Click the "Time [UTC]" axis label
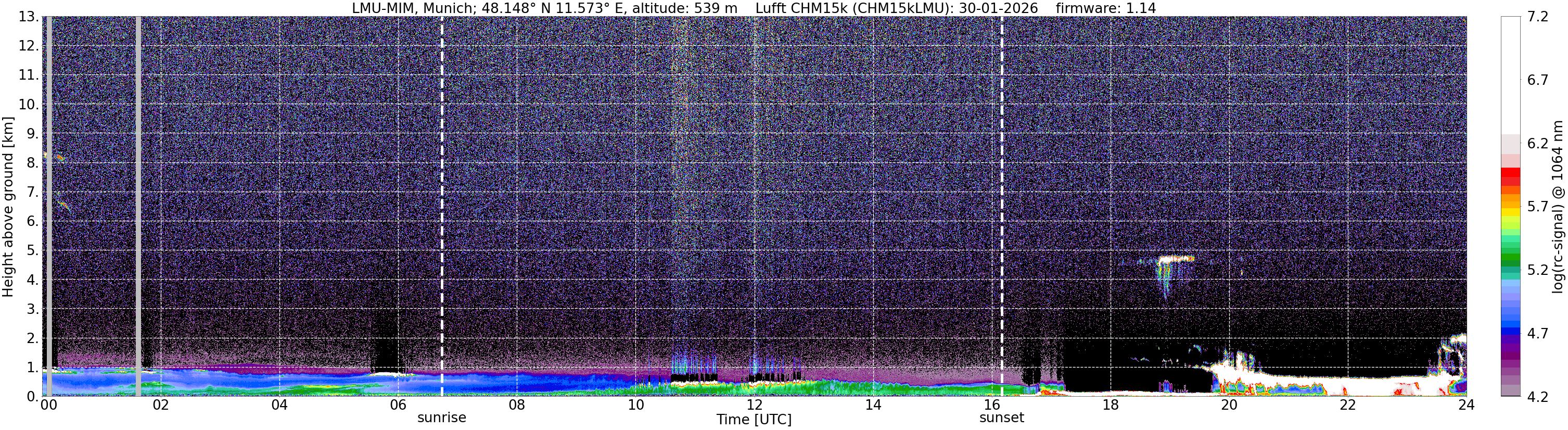 (x=754, y=420)
